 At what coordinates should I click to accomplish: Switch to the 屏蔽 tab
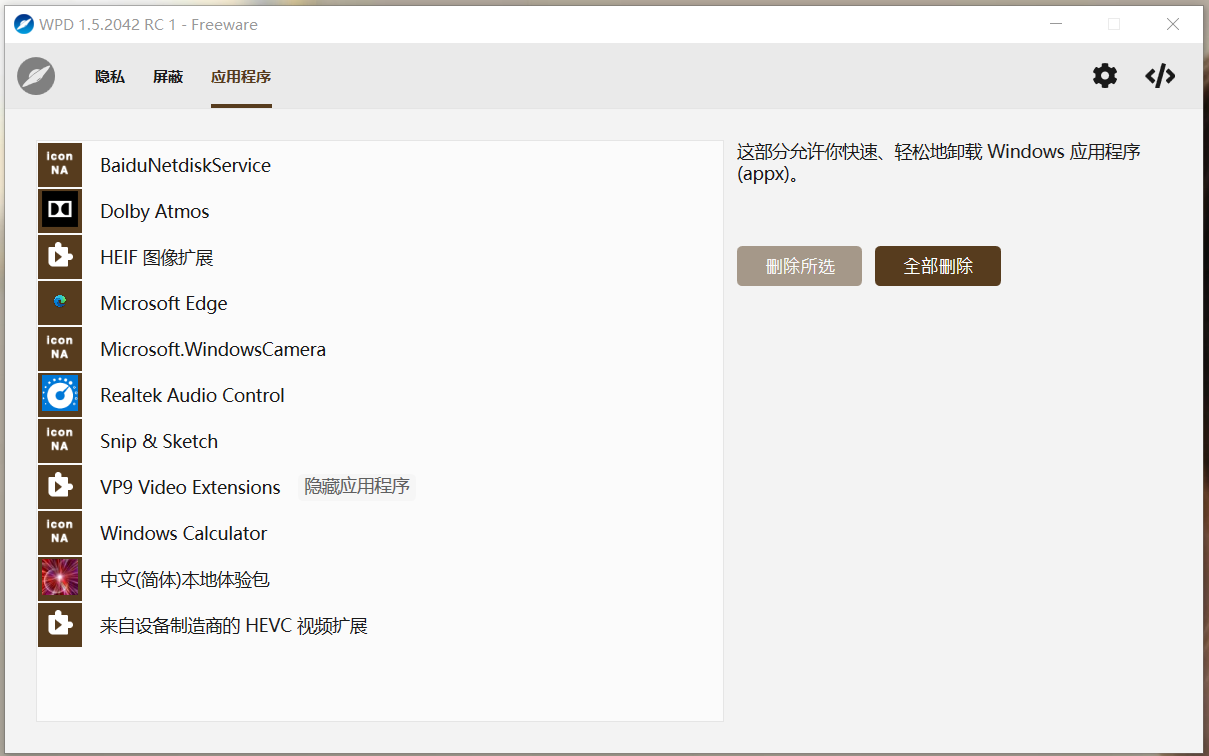168,77
